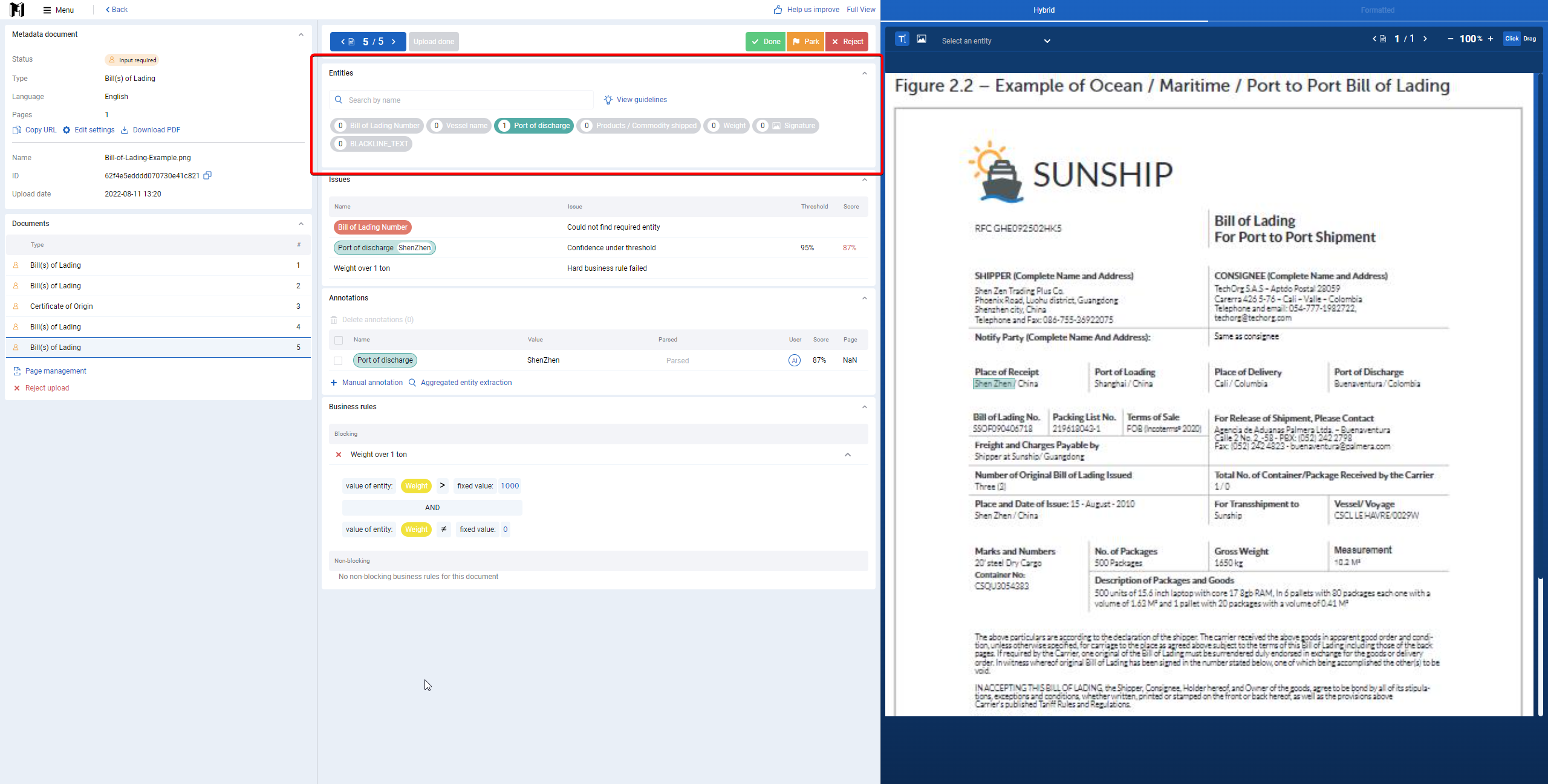Click the green Done button
Viewport: 1548px width, 784px height.
(766, 42)
